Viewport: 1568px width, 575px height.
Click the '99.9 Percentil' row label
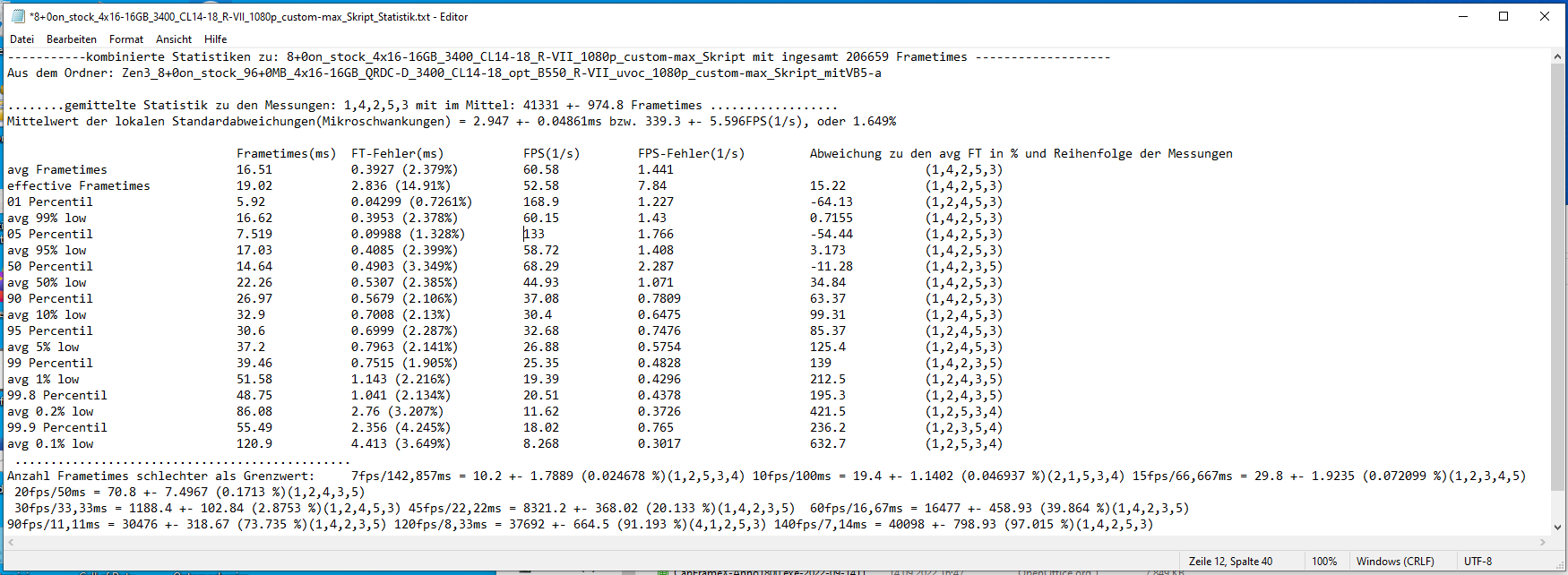tap(57, 428)
